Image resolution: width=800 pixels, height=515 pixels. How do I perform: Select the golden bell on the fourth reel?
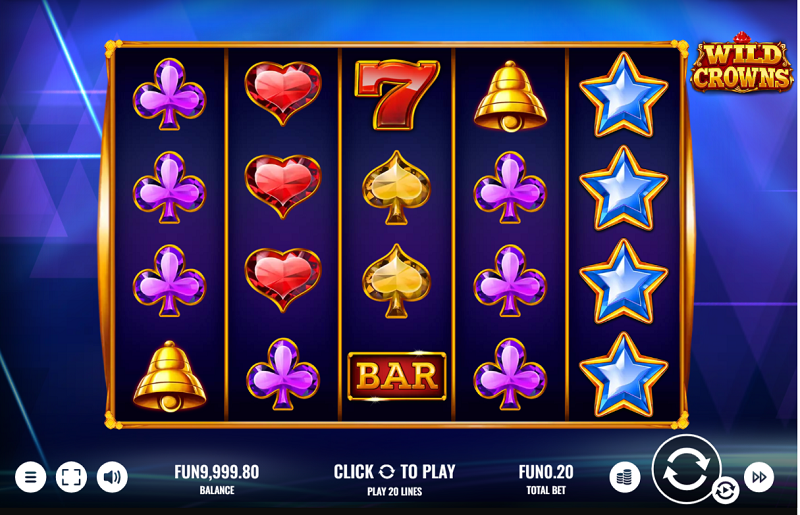510,97
